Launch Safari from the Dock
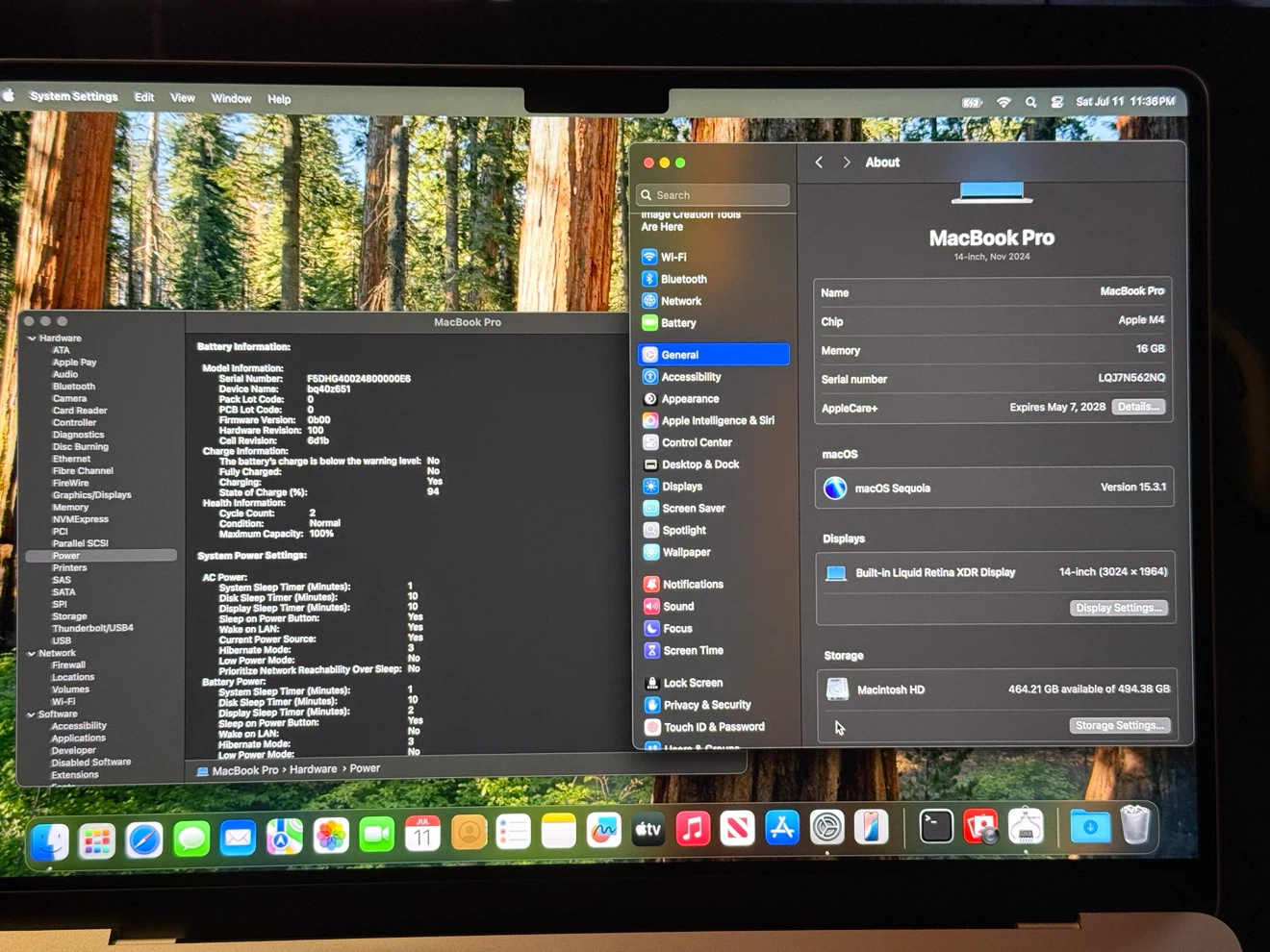1270x952 pixels. pos(144,839)
